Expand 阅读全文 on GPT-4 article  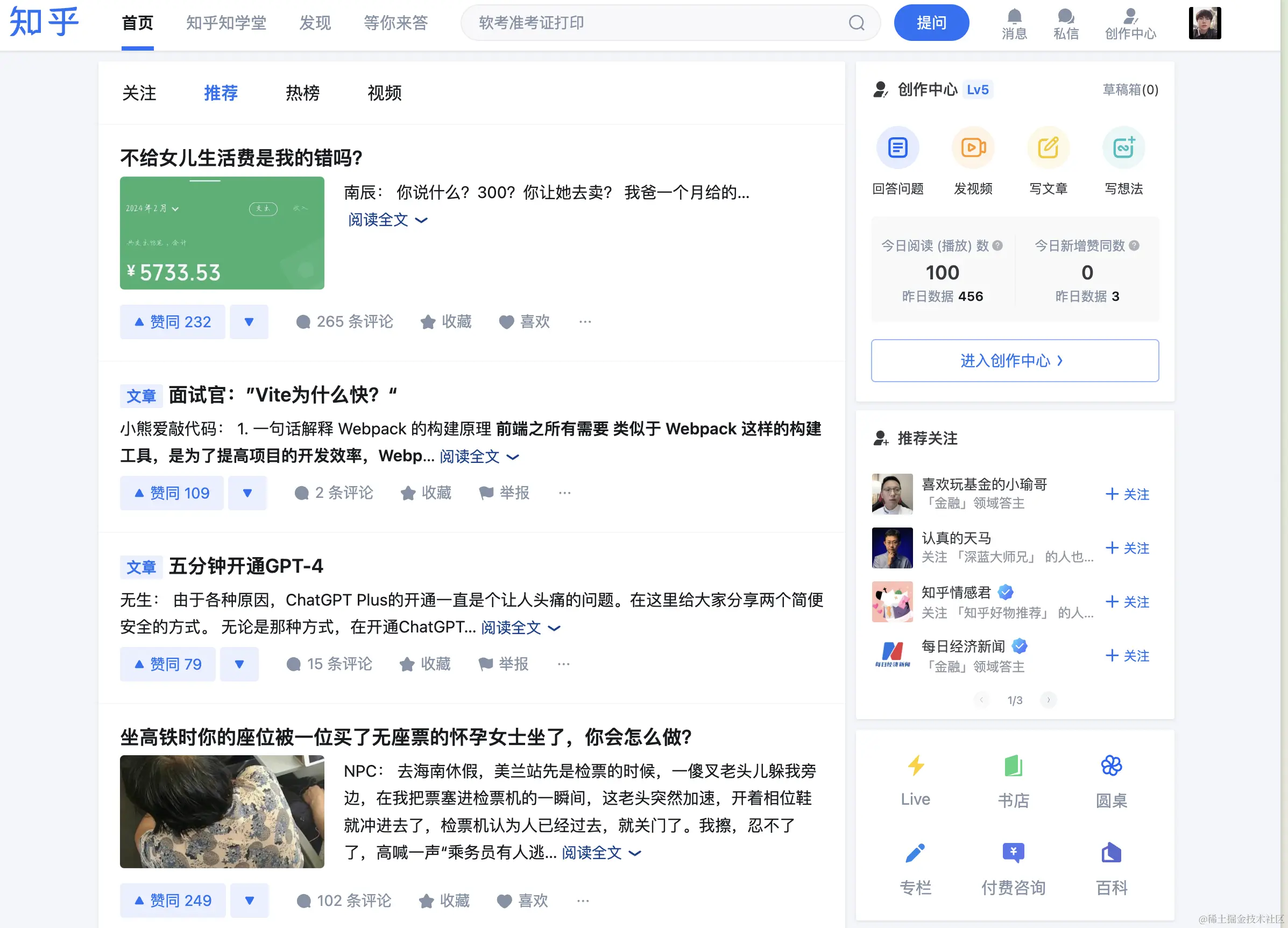pos(521,628)
